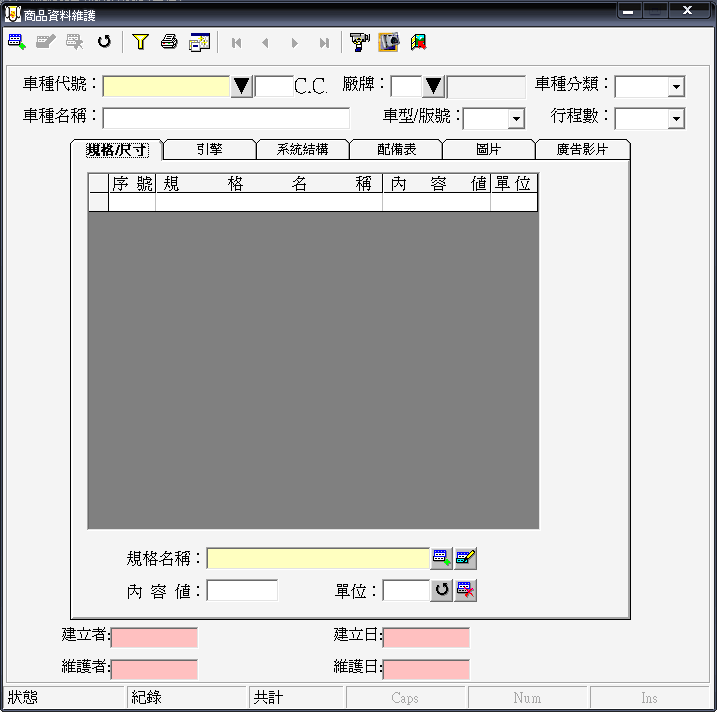Screen dimensions: 717x712
Task: Open the 車種分類 combo box
Action: [676, 87]
